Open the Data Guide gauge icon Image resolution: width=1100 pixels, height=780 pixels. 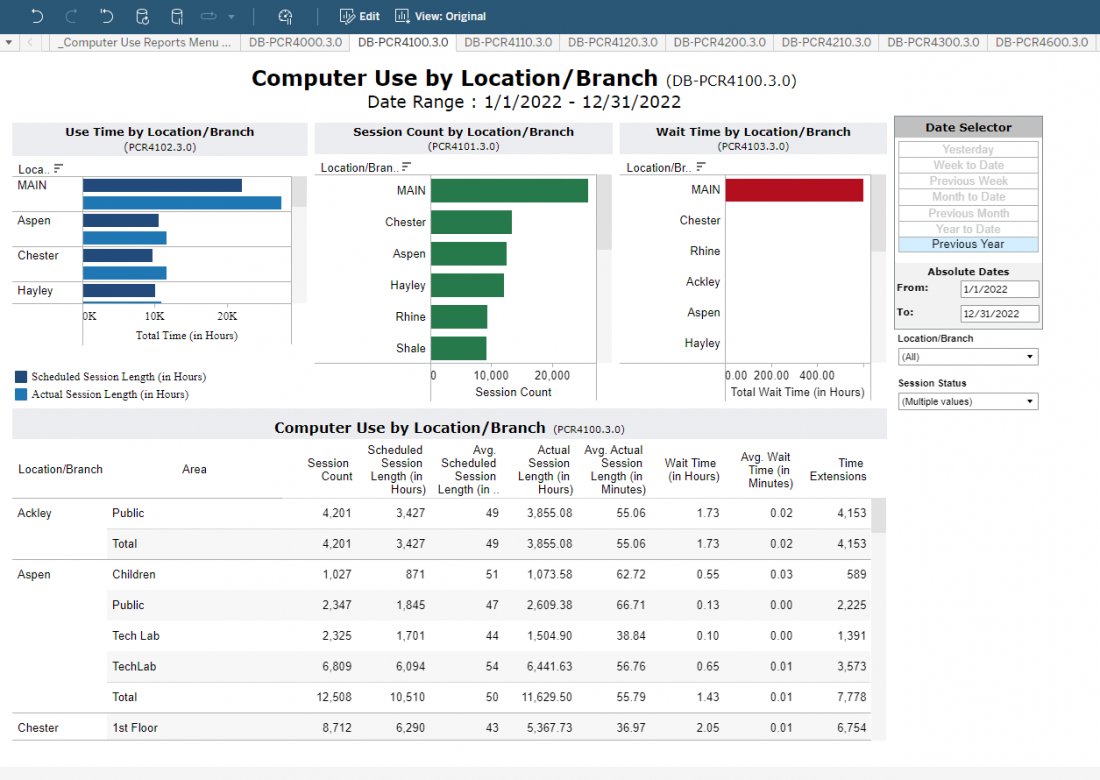point(285,16)
